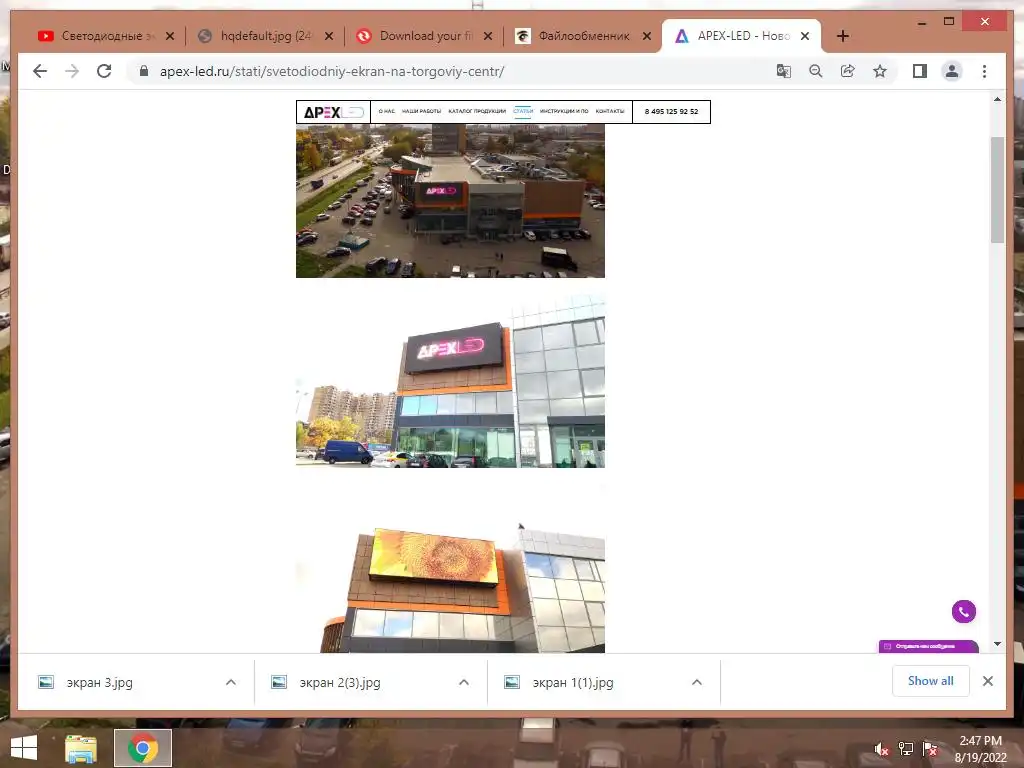Screen dimensions: 1024x768
Task: Open the Windows Start button
Action: tap(24, 748)
